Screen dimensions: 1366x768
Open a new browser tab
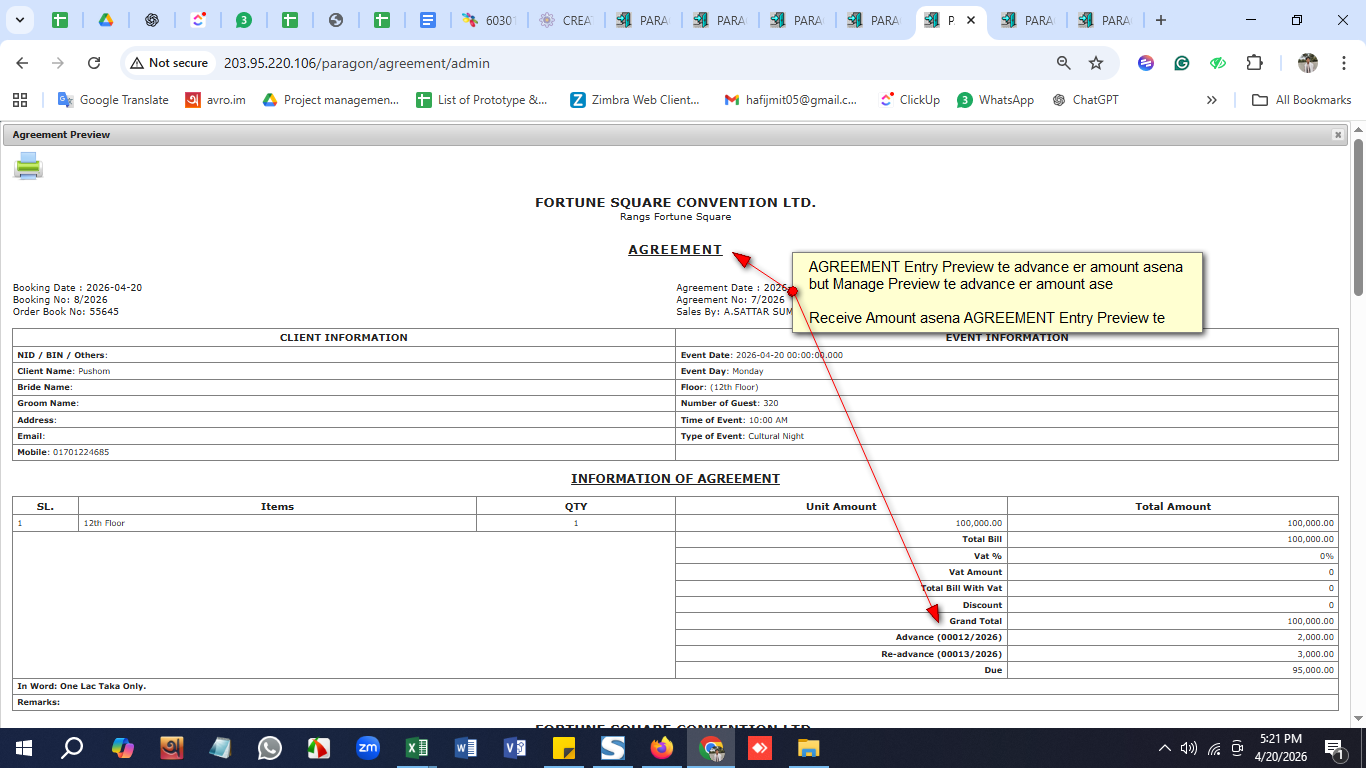pyautogui.click(x=1161, y=20)
